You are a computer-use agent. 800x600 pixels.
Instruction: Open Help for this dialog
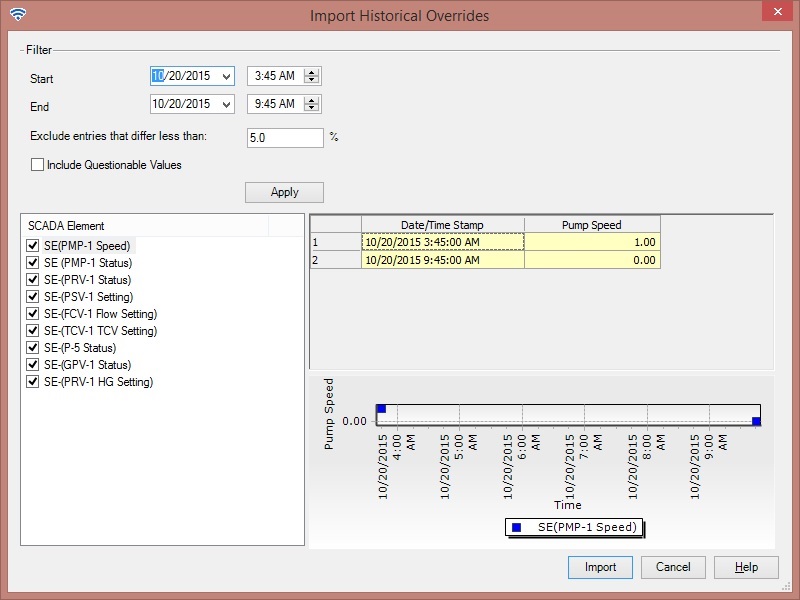tap(746, 567)
